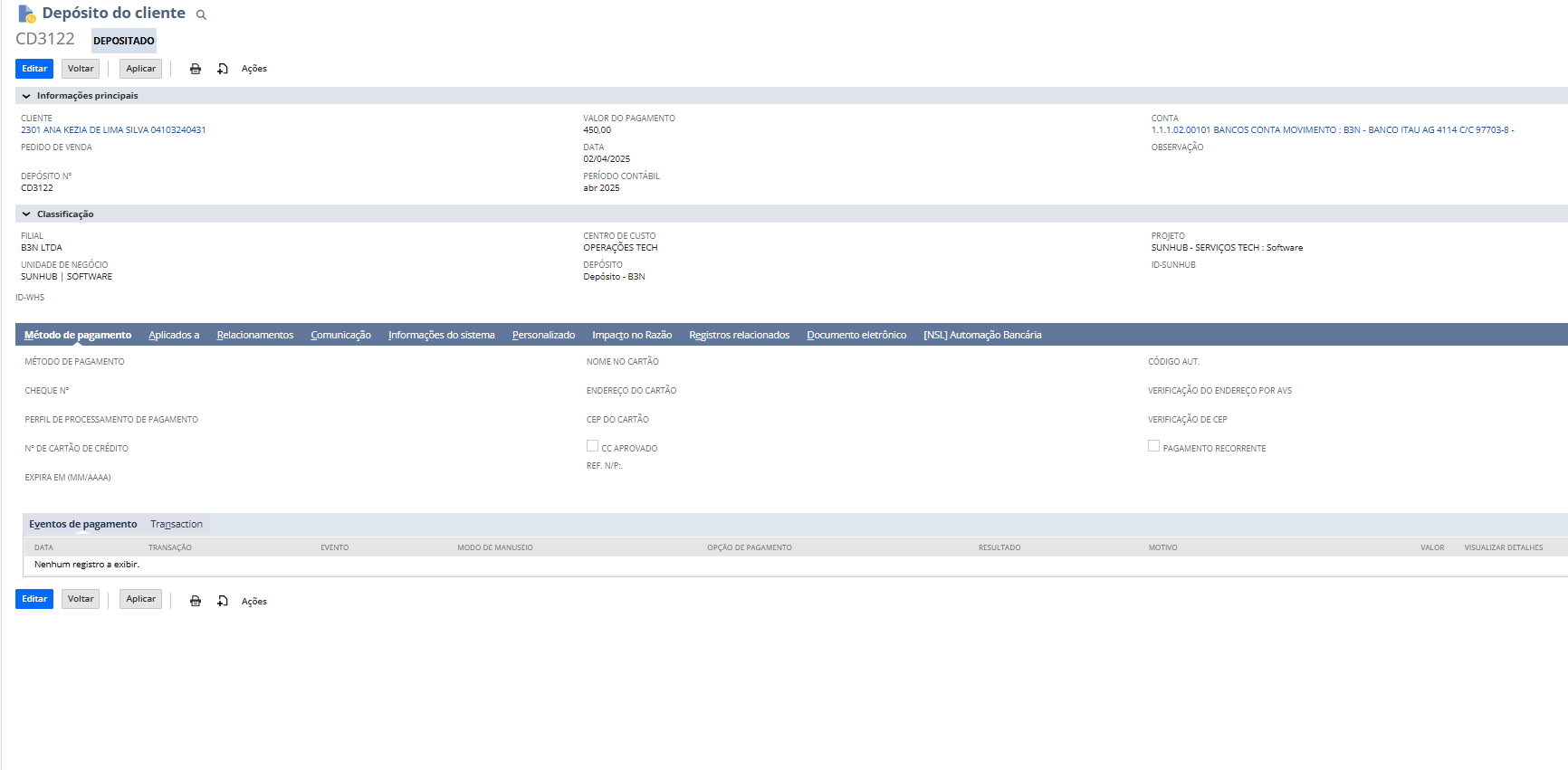This screenshot has width=1568, height=770.
Task: Open the Impacto no Razão tab
Action: [631, 335]
